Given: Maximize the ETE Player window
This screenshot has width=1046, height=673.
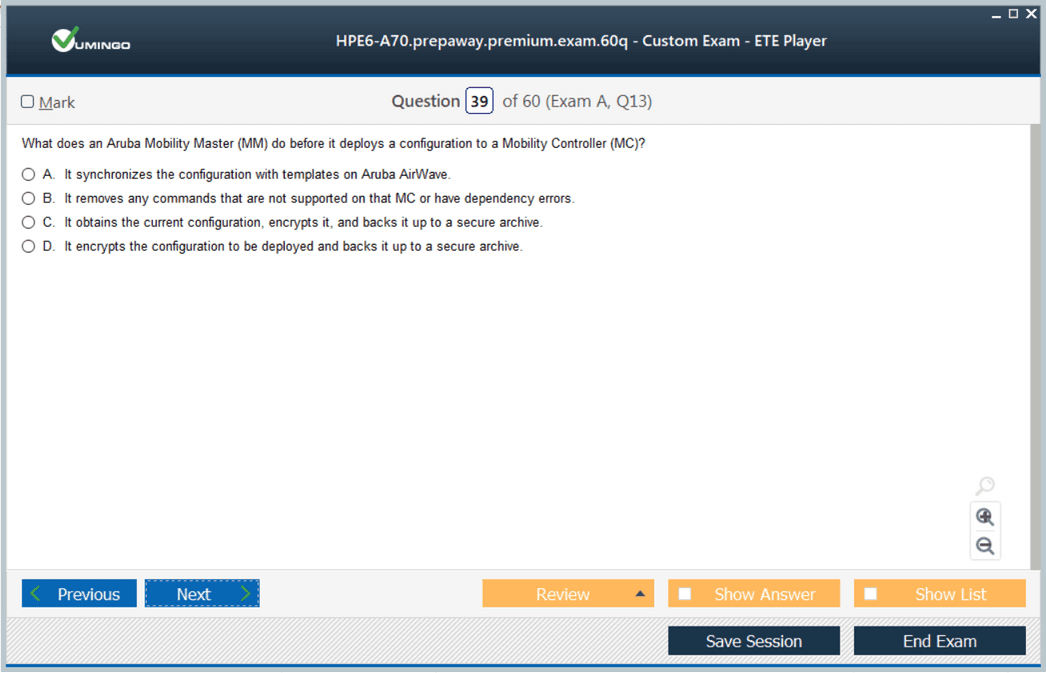Looking at the screenshot, I should 1013,14.
